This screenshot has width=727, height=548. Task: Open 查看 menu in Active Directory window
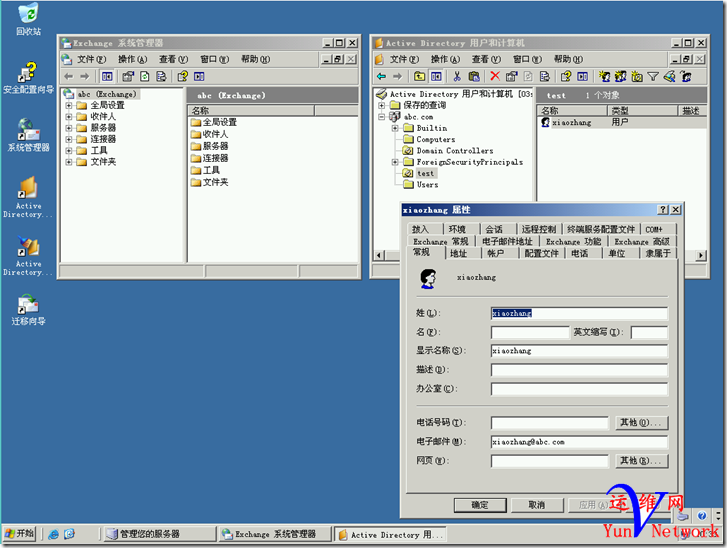pos(486,59)
